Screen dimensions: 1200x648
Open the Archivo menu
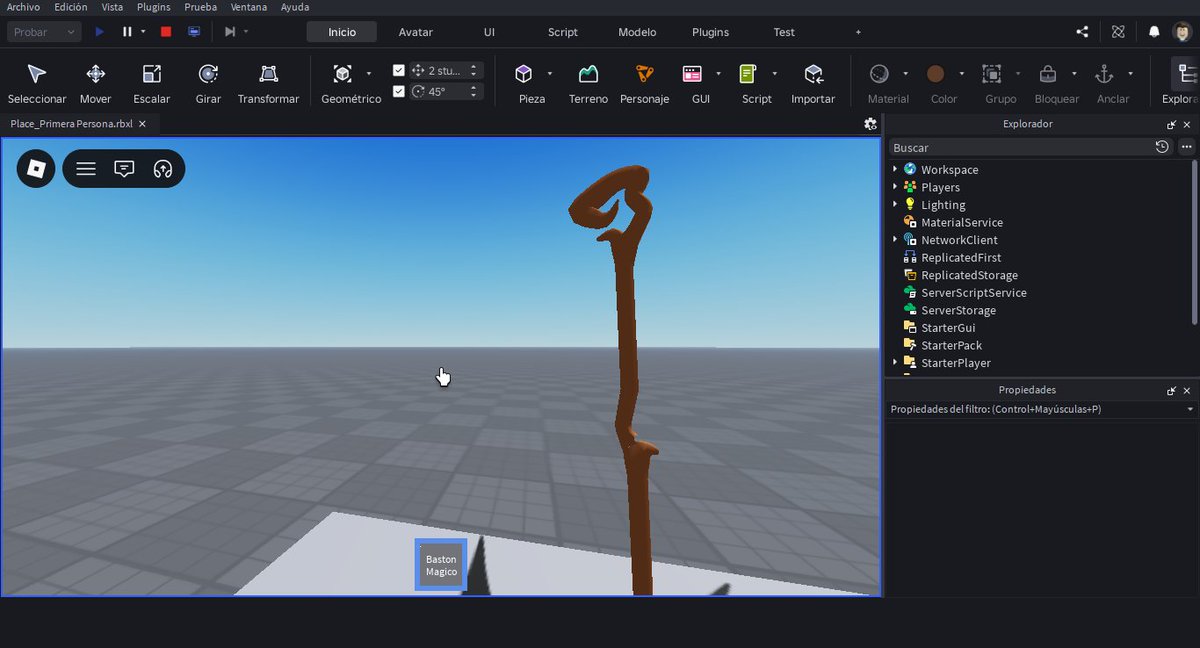pyautogui.click(x=23, y=7)
